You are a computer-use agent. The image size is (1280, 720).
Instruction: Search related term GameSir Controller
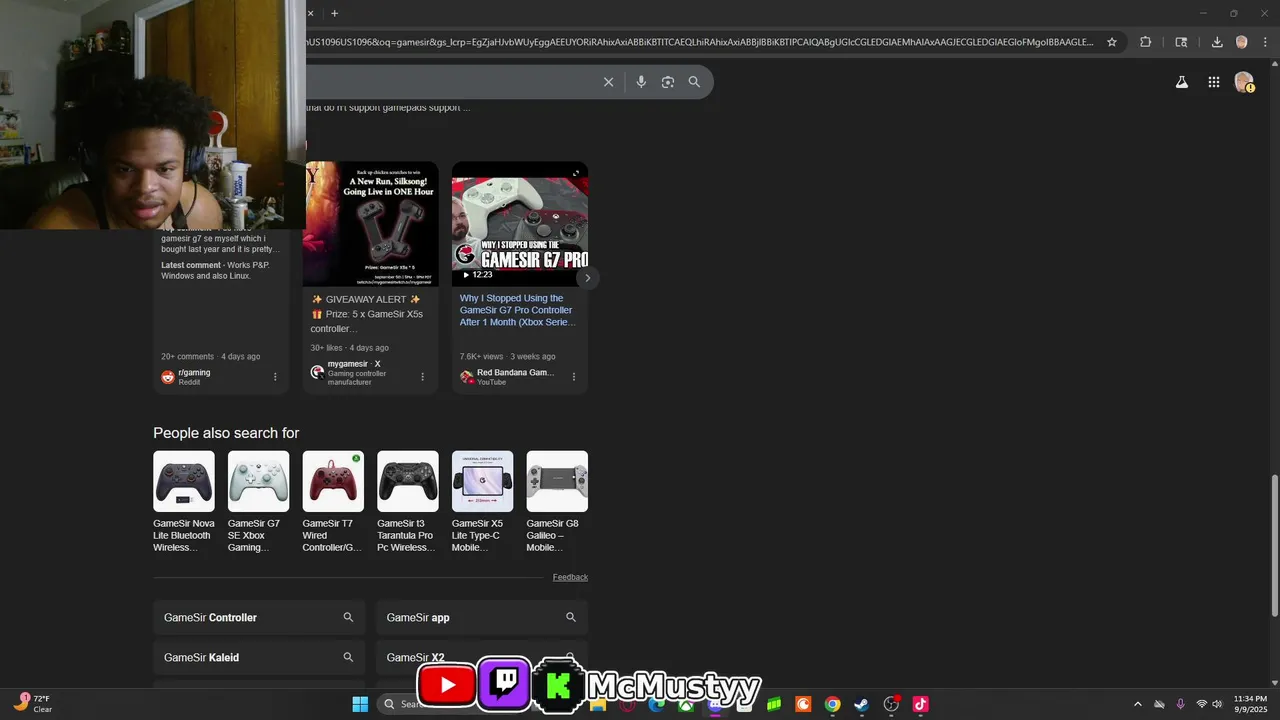(259, 617)
